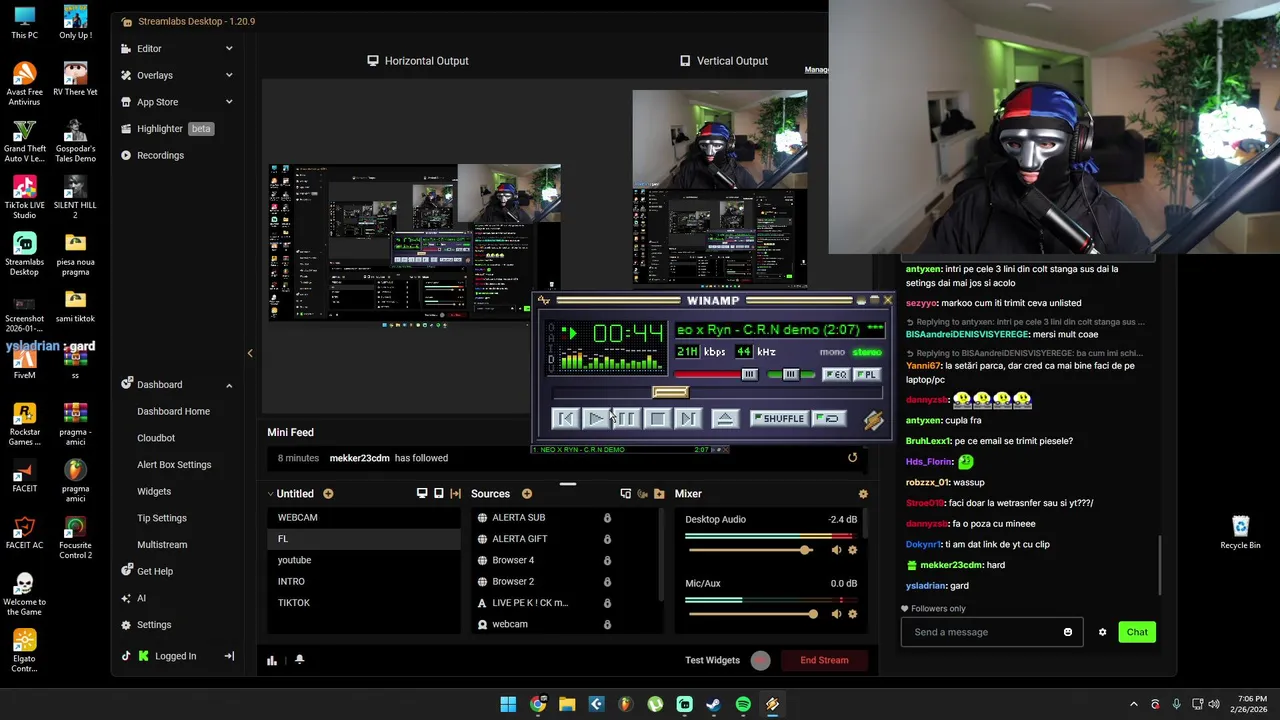
Task: Open Multistream in the sidebar
Action: (x=162, y=545)
